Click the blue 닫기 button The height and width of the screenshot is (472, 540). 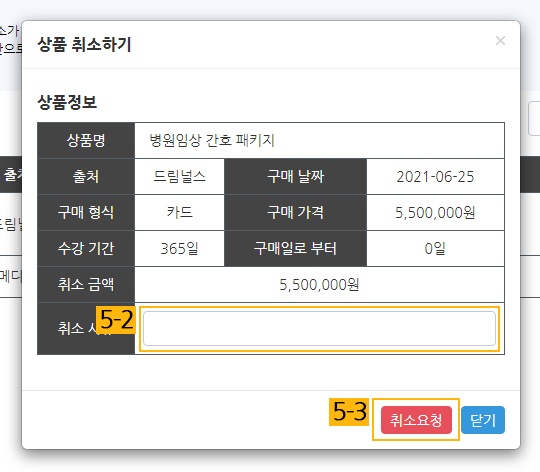[483, 420]
